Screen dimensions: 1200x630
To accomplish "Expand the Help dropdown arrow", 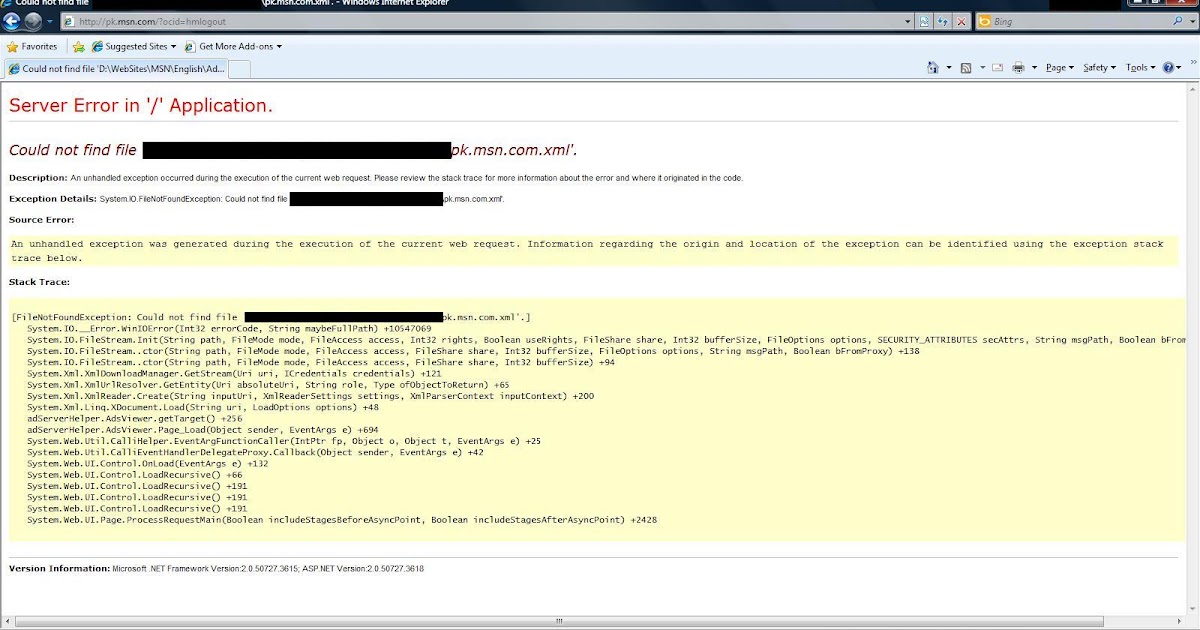I will 1179,68.
